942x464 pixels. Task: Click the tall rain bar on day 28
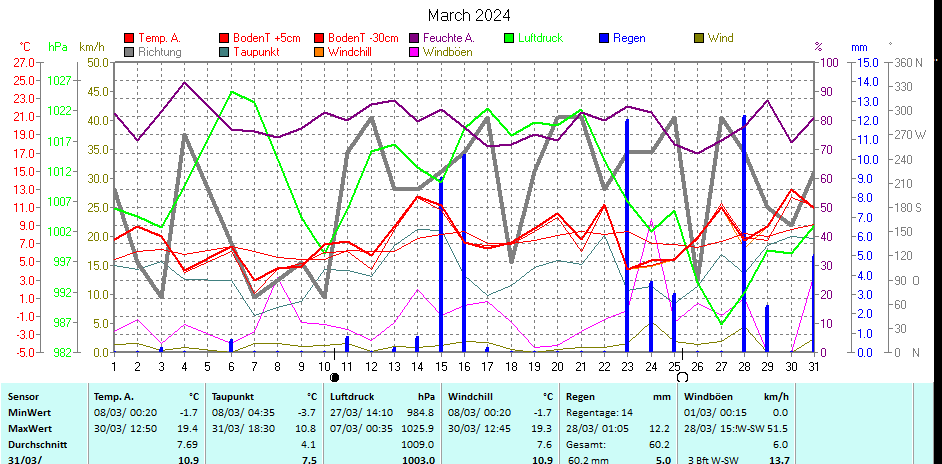744,233
